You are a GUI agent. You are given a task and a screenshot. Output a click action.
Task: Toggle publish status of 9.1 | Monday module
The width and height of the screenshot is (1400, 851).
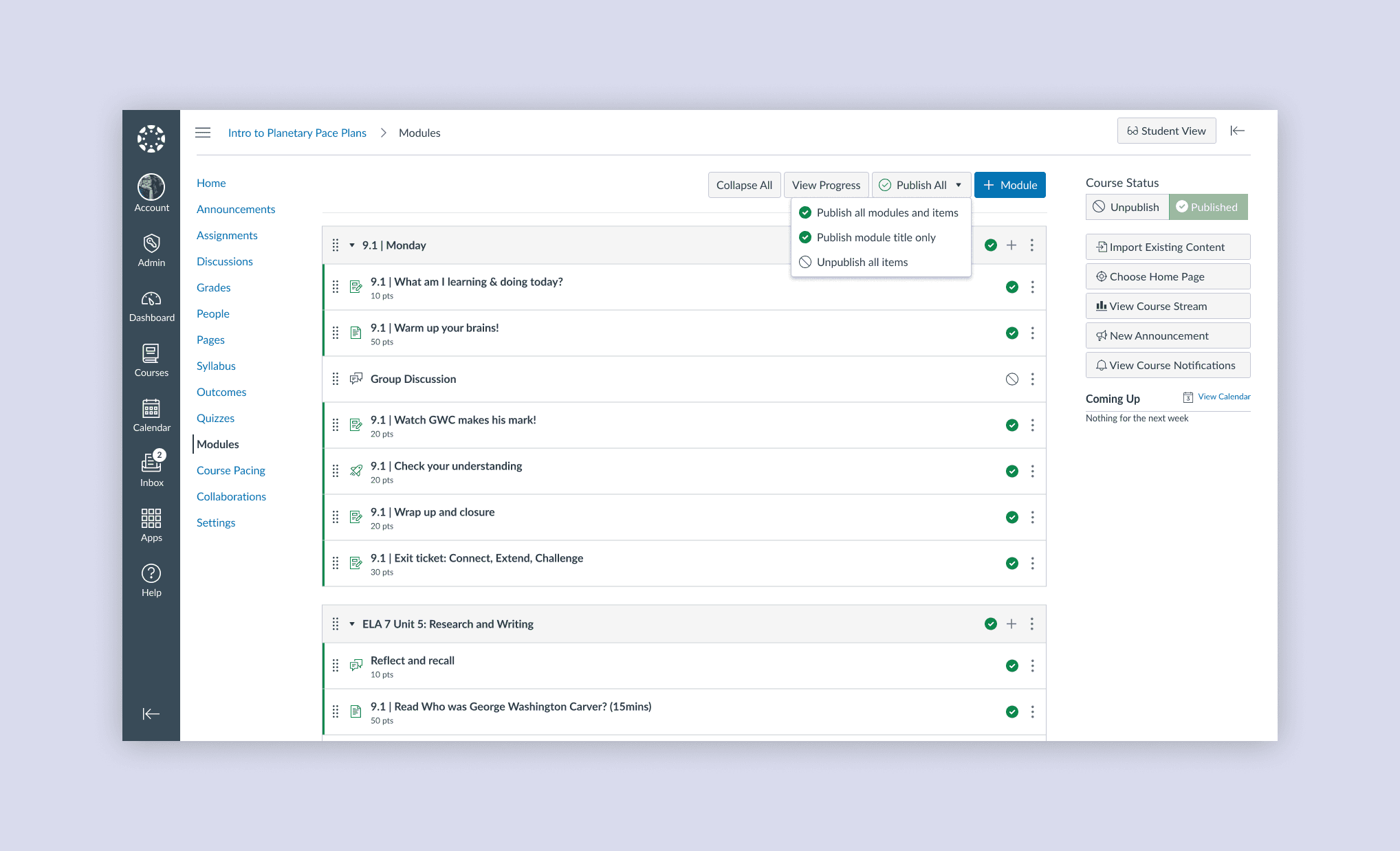991,245
